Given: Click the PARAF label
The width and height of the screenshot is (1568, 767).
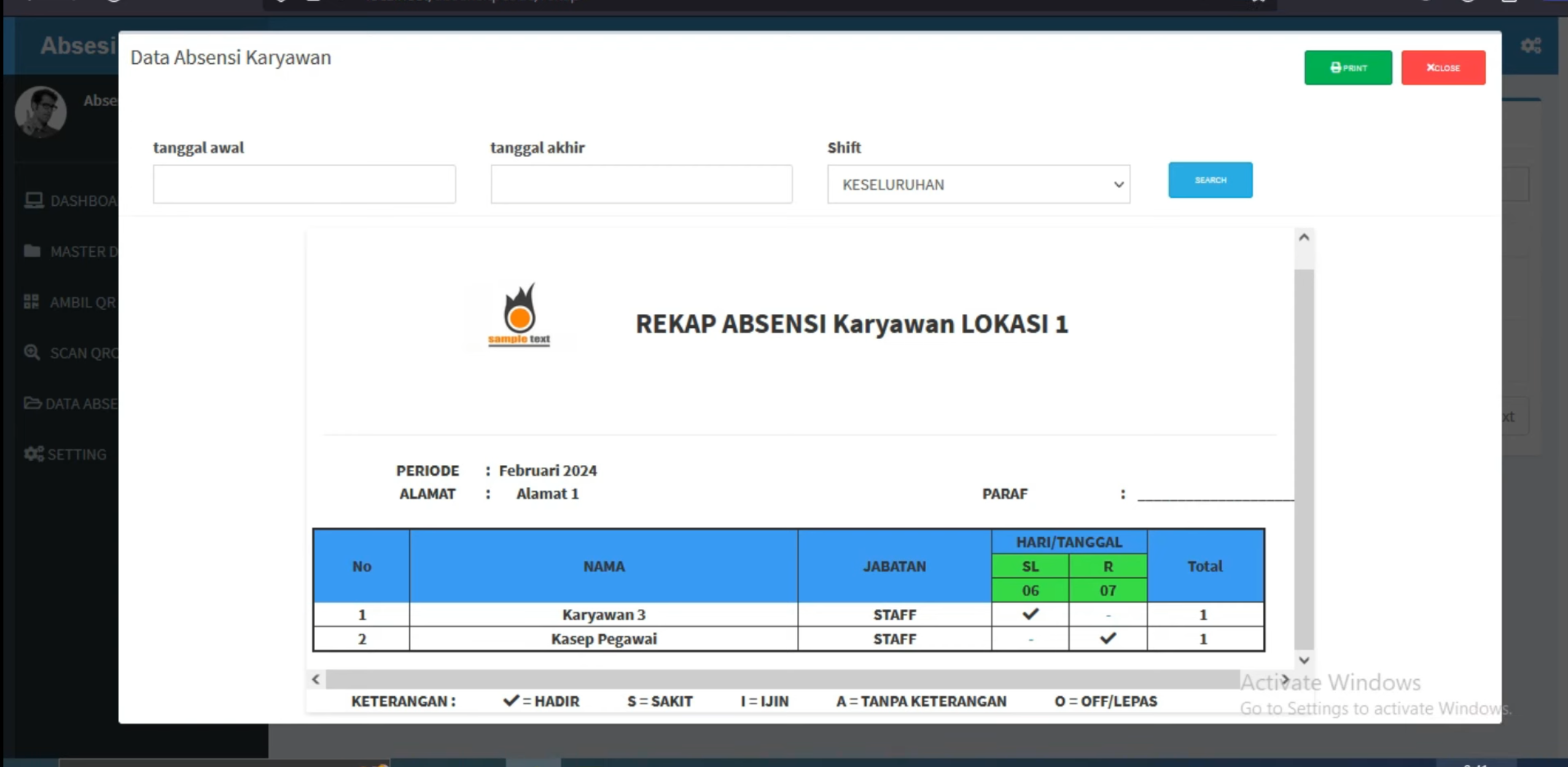Looking at the screenshot, I should click(1004, 494).
